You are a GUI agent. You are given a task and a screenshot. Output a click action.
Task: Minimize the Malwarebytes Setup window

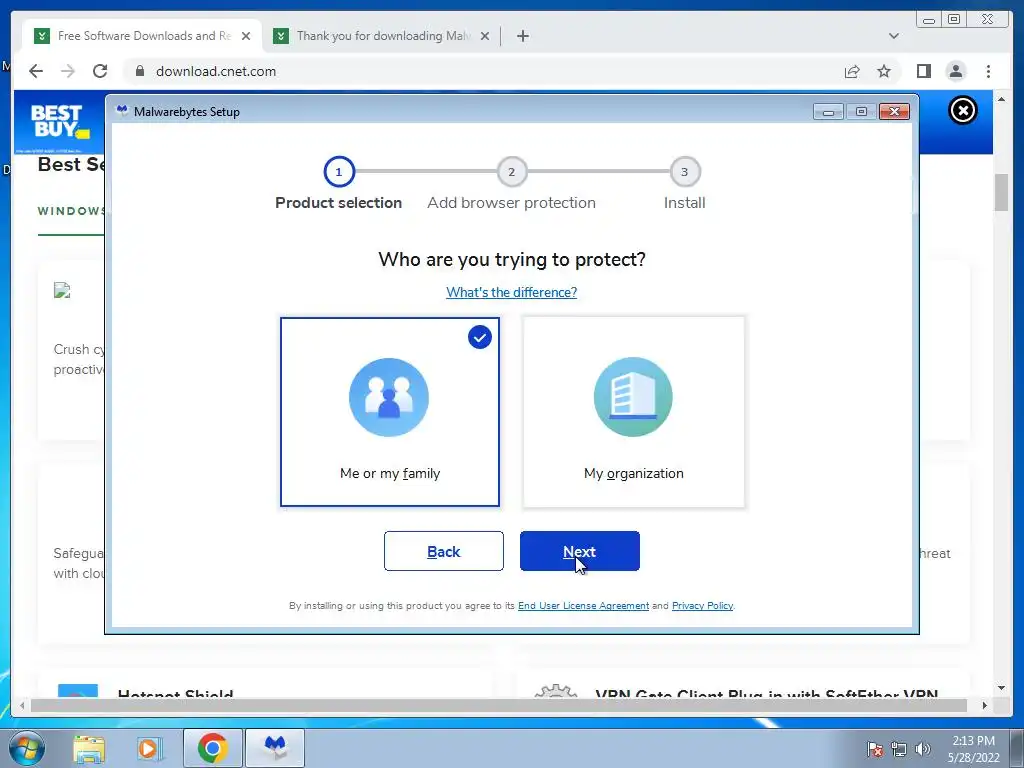click(x=828, y=112)
